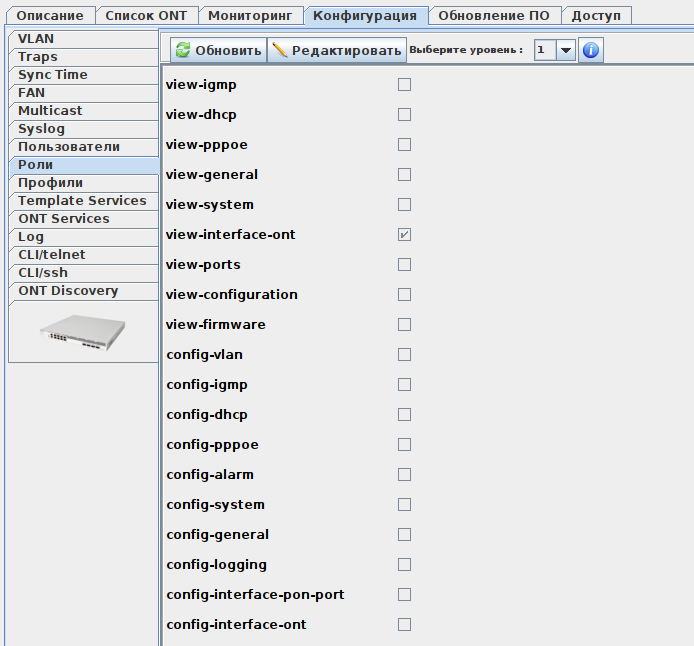Image resolution: width=694 pixels, height=646 pixels.
Task: Check the config-vlan checkbox
Action: click(x=404, y=354)
